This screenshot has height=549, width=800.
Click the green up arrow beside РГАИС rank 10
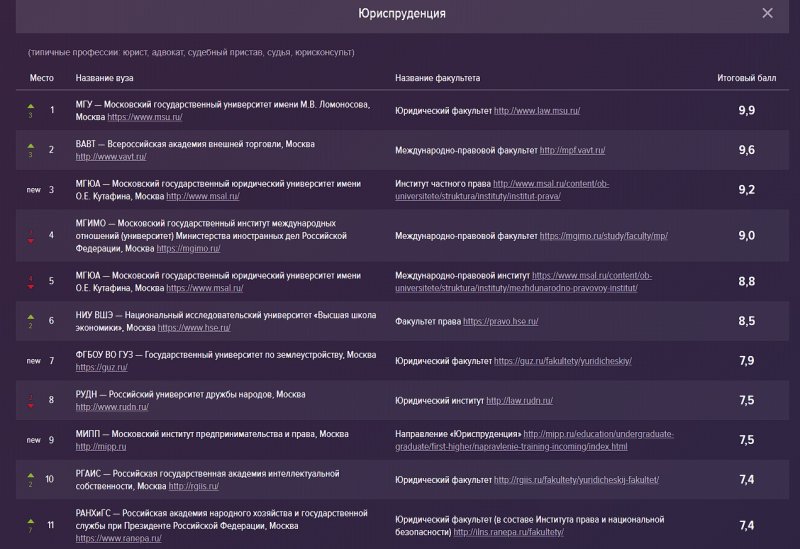(31, 476)
